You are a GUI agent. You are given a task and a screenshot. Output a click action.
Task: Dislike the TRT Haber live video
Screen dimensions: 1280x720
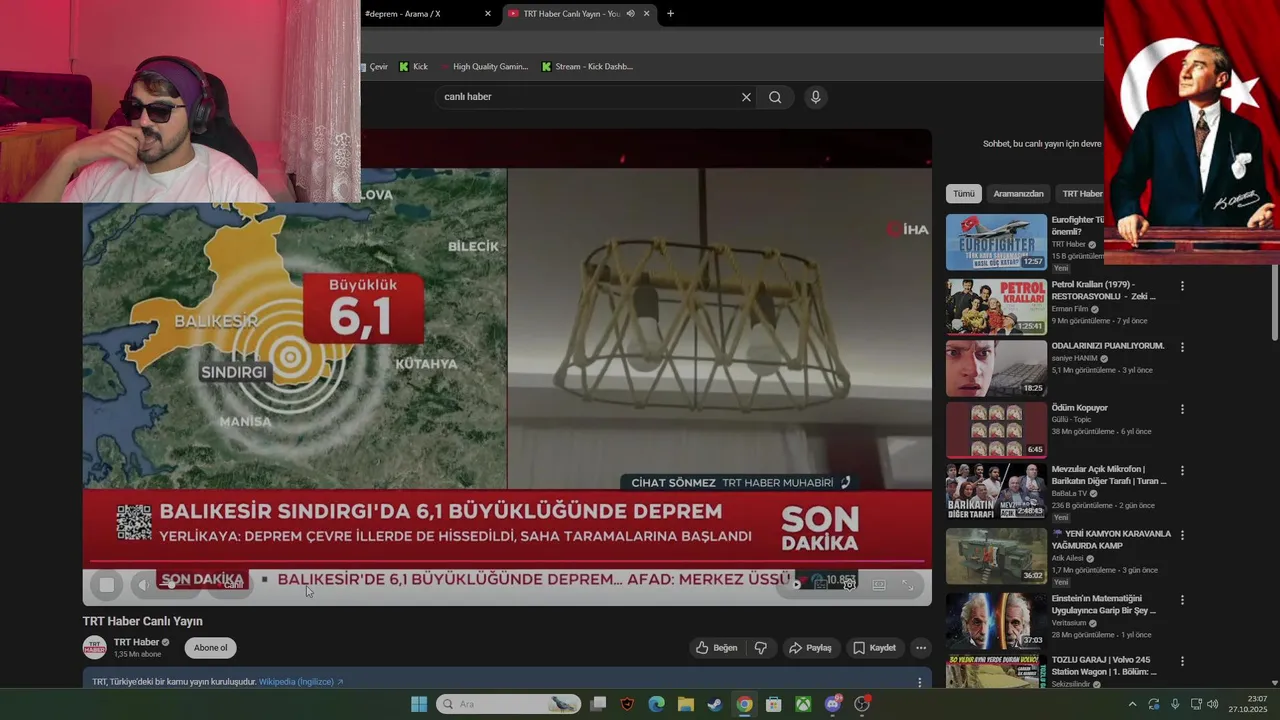click(761, 648)
